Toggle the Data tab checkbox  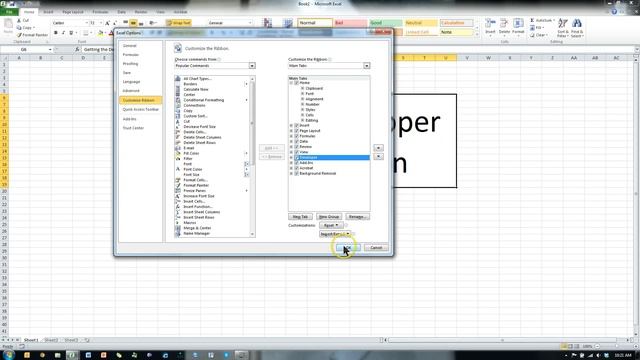click(x=297, y=141)
